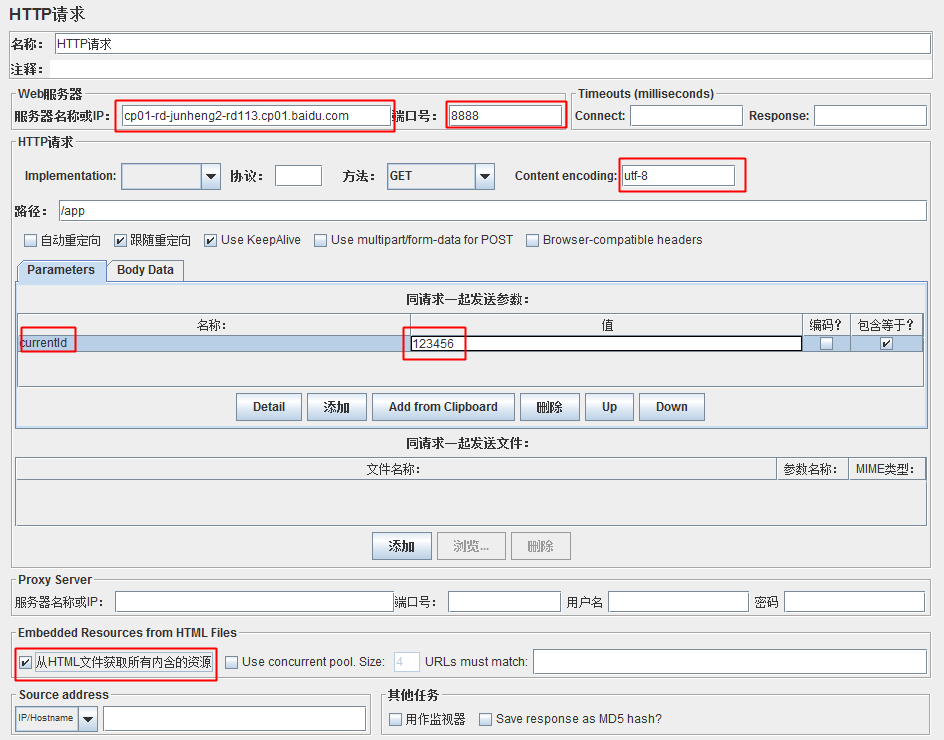Toggle the 自动重定向 checkbox

30,240
